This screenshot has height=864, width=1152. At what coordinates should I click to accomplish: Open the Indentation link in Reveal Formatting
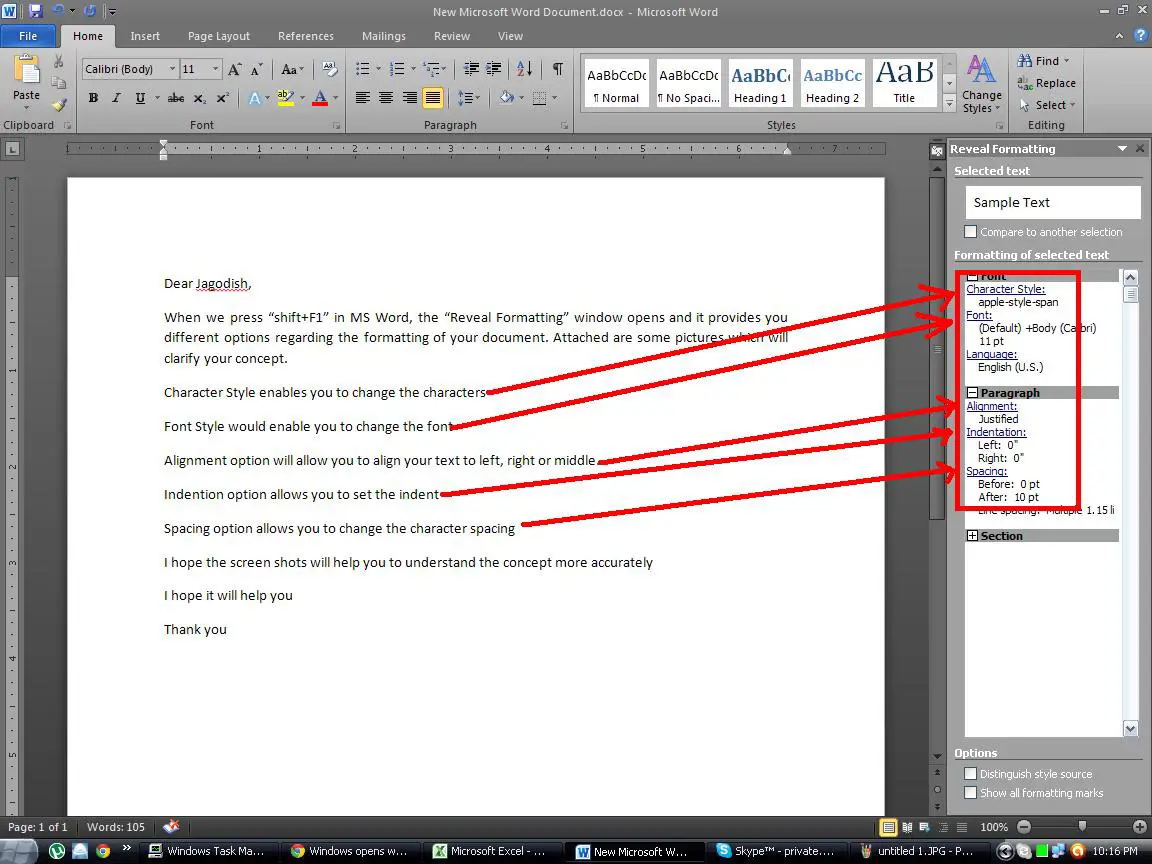[996, 432]
